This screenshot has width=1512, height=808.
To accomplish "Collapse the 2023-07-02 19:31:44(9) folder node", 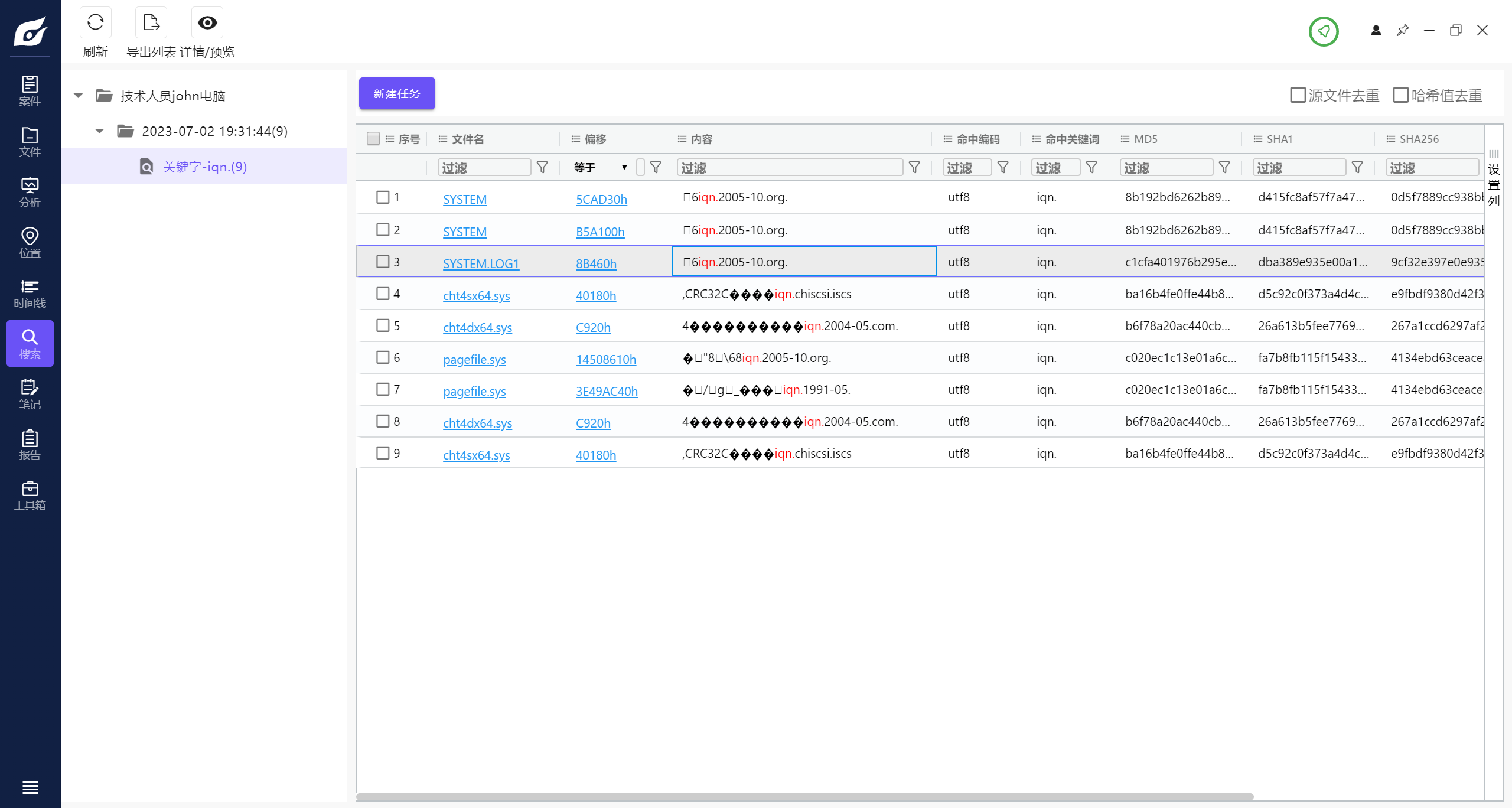I will (99, 131).
